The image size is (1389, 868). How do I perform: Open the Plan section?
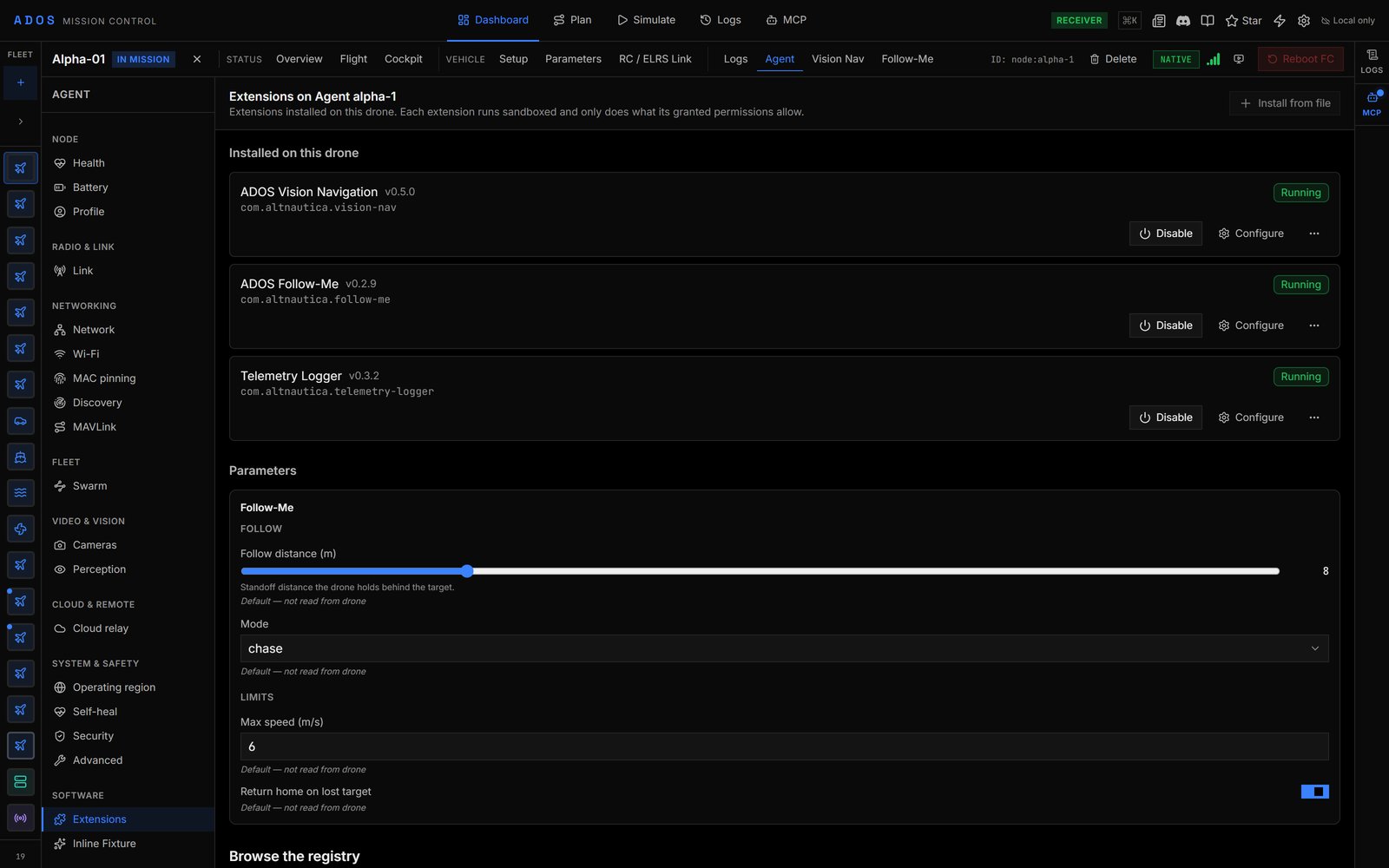[572, 20]
